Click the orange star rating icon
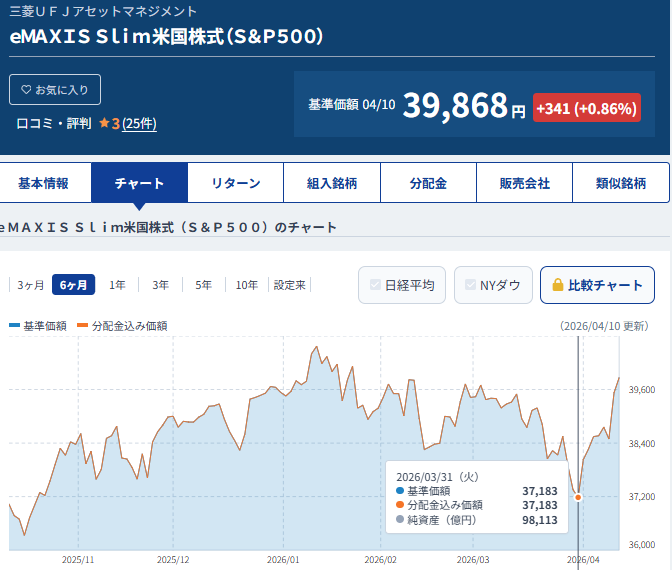The width and height of the screenshot is (672, 570). 104,123
